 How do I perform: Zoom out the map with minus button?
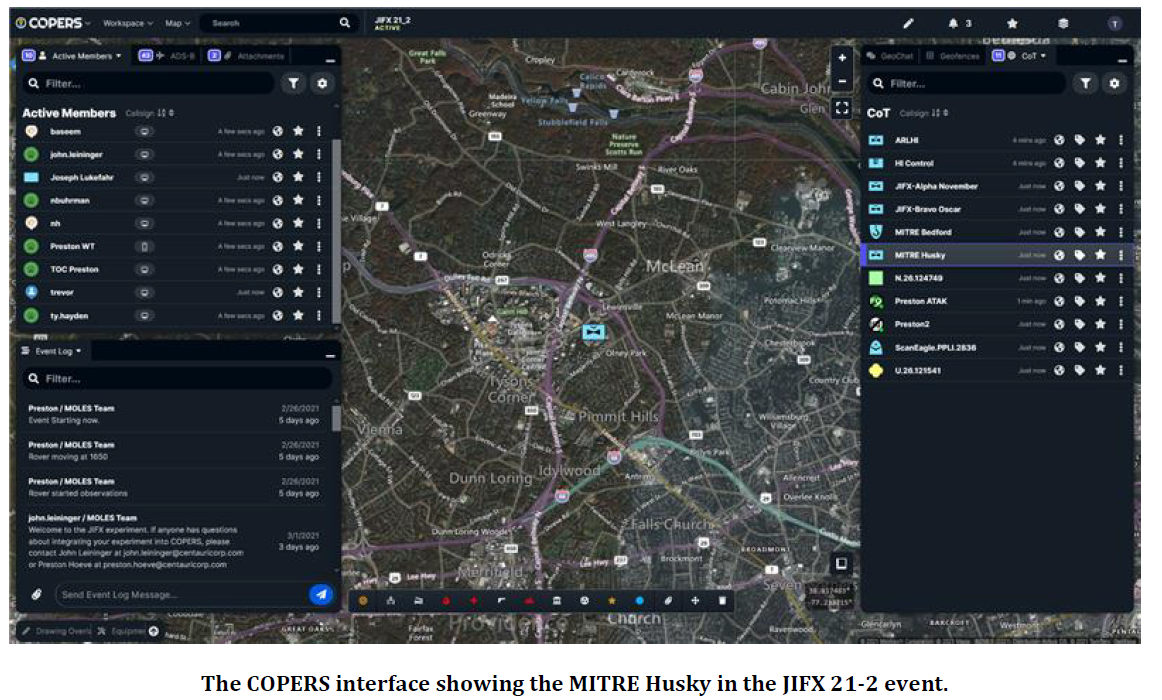842,81
